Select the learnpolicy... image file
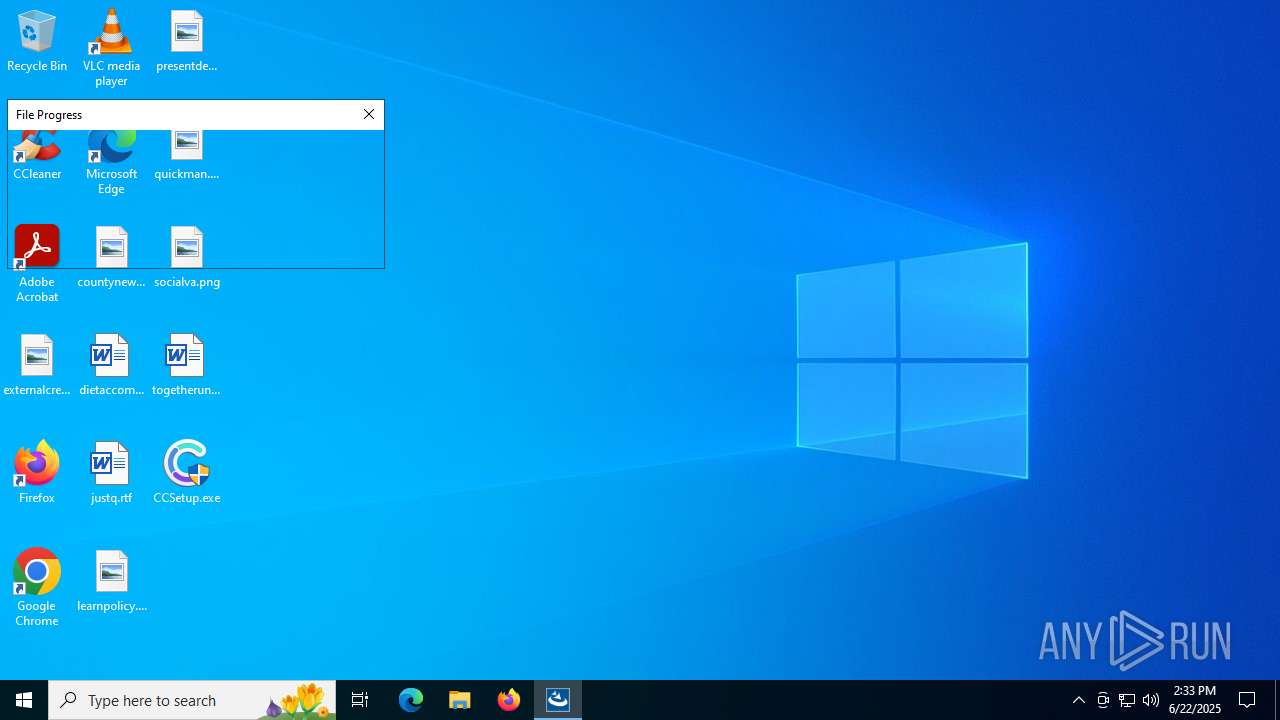This screenshot has width=1280, height=720. 111,582
